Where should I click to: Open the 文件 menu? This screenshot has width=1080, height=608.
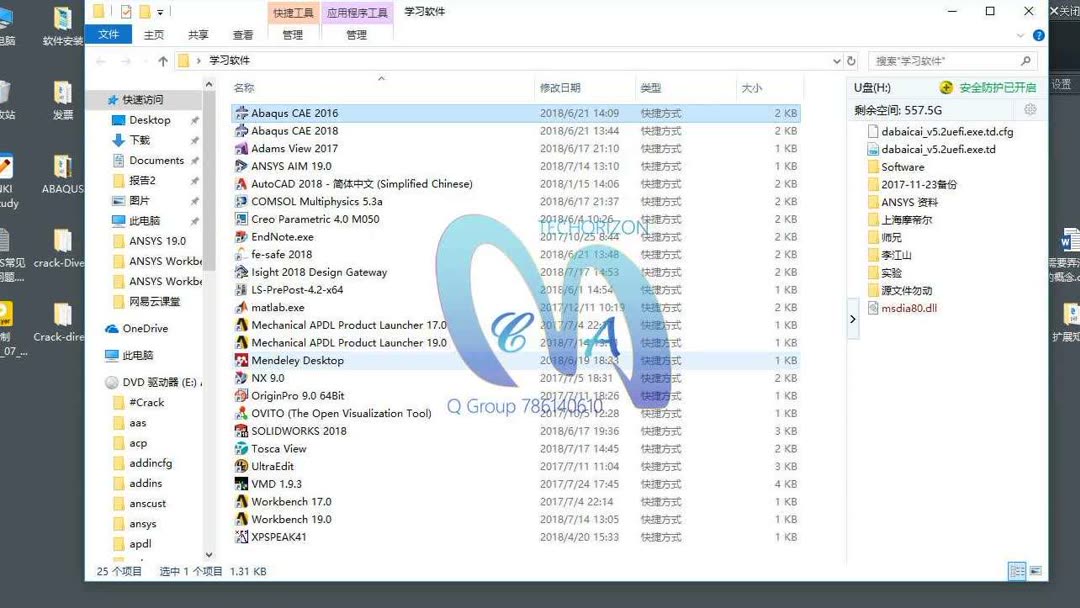pos(109,33)
